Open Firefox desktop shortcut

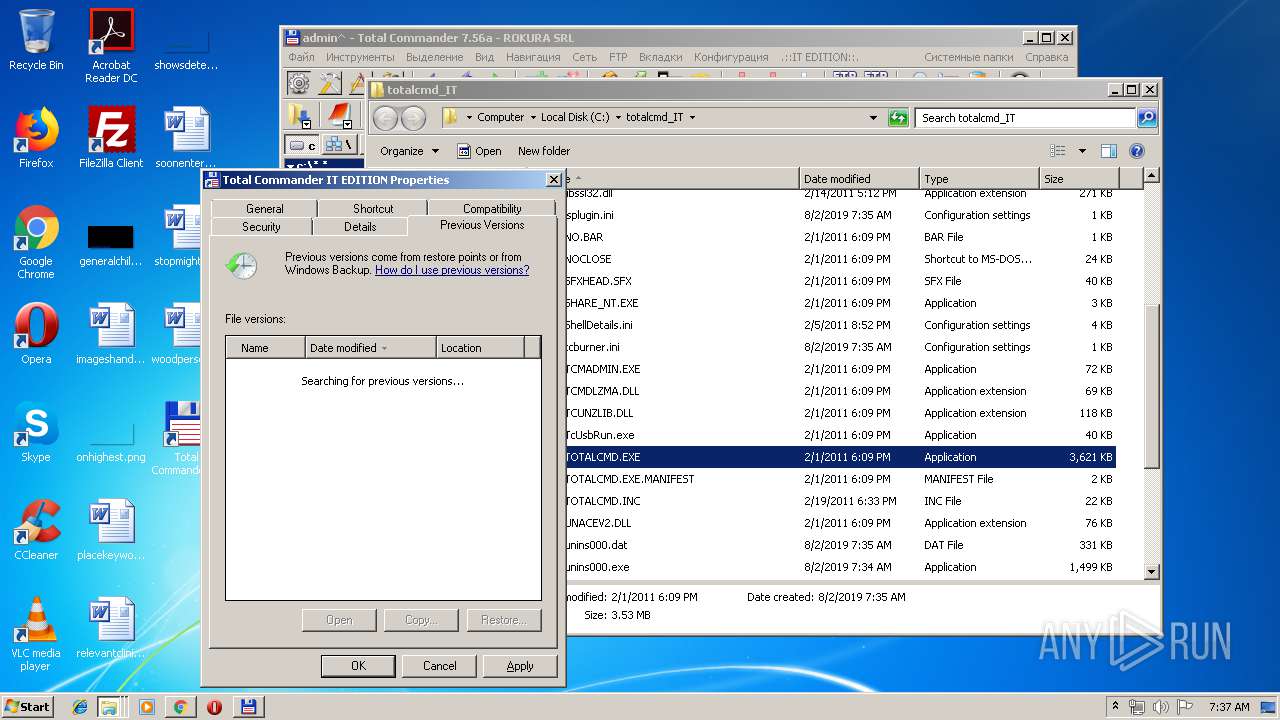36,138
